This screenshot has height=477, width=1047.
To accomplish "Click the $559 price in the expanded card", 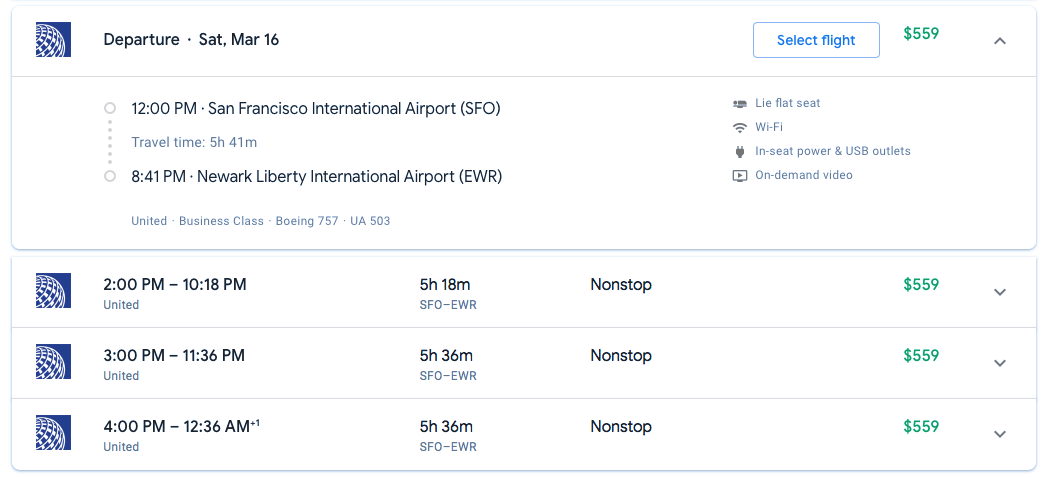I will click(921, 33).
